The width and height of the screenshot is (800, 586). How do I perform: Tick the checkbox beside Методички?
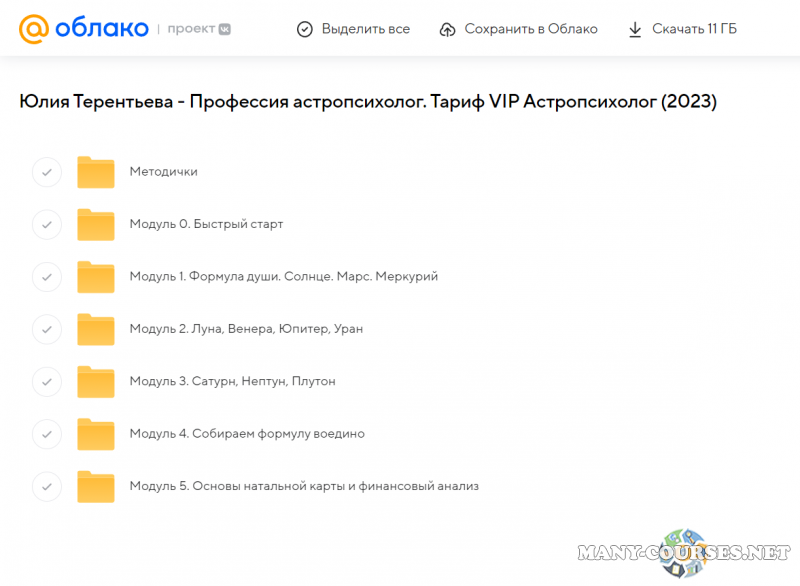pyautogui.click(x=47, y=172)
